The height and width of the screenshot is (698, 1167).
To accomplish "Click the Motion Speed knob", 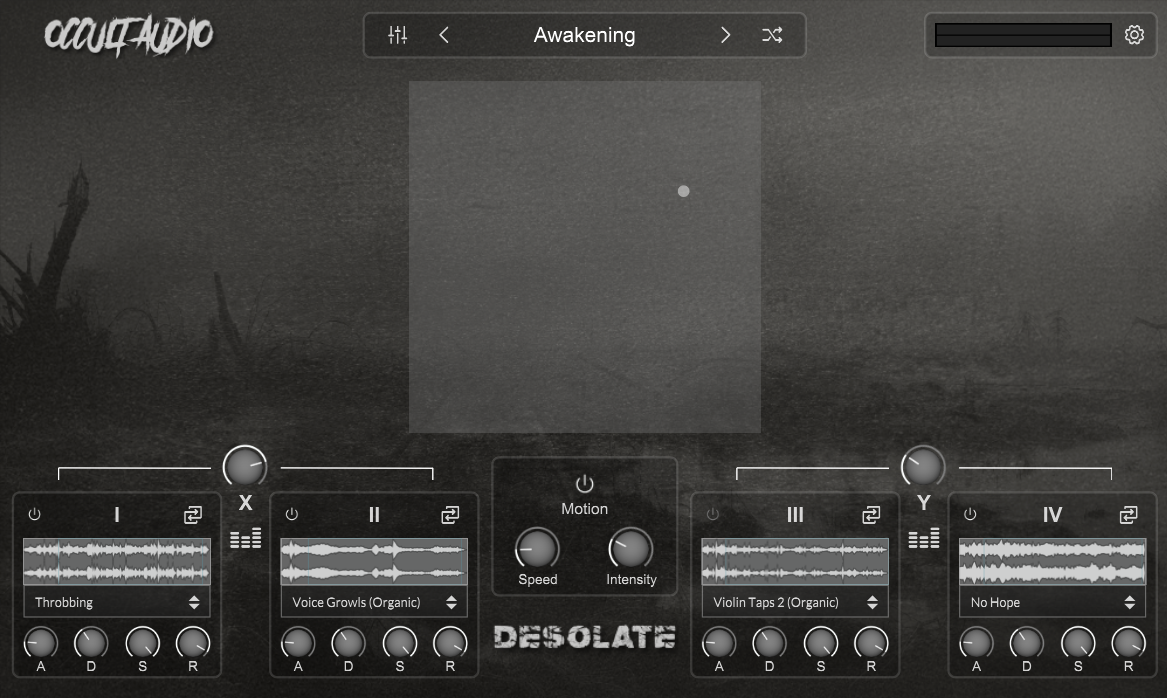I will [537, 549].
